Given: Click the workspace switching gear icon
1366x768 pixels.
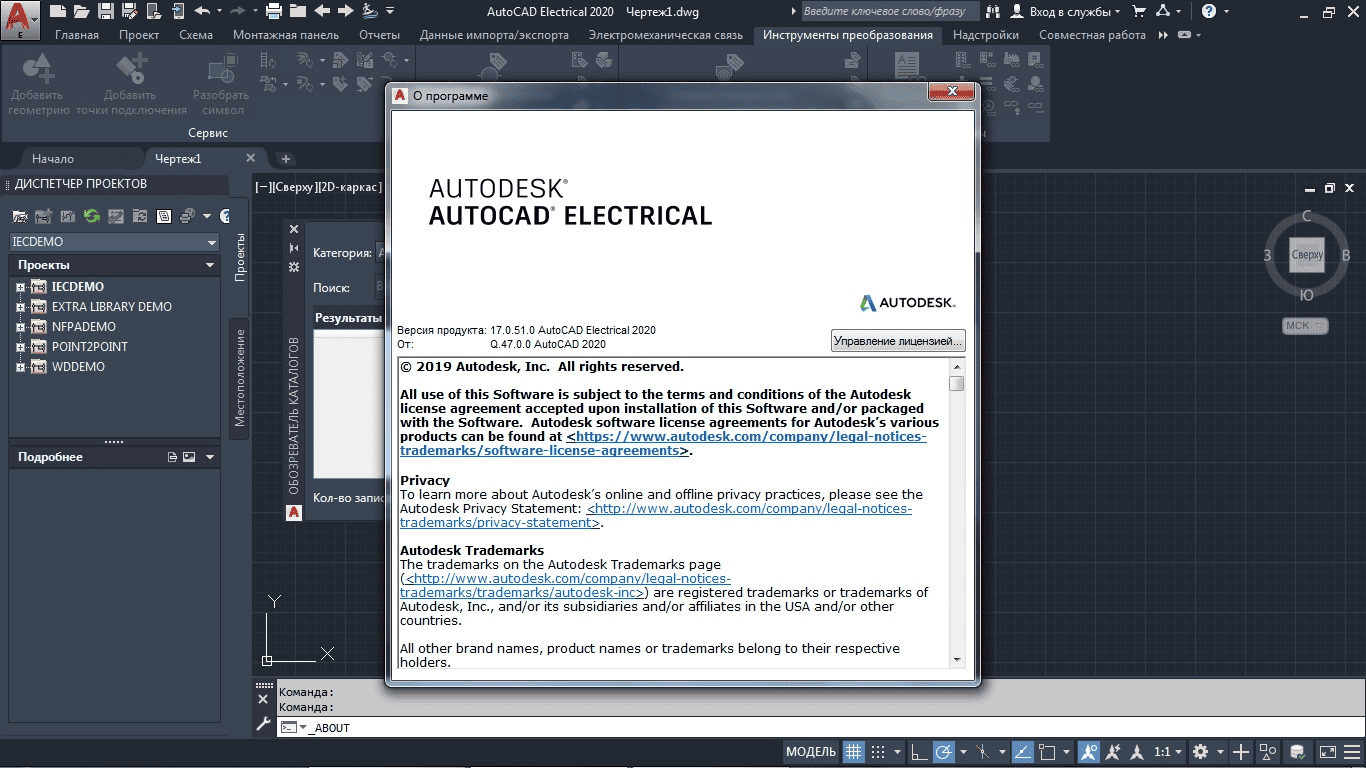Looking at the screenshot, I should click(x=1201, y=752).
